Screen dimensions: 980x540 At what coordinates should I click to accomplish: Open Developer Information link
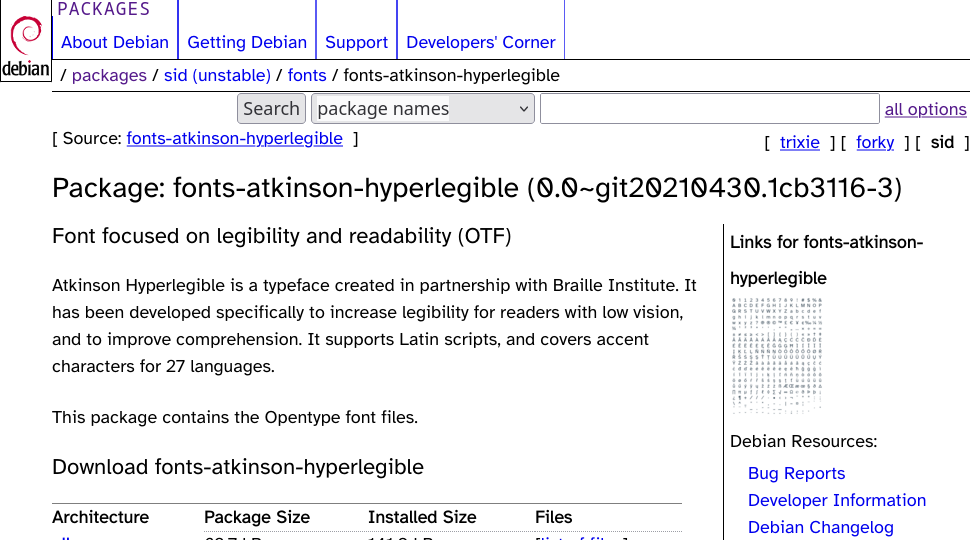[x=837, y=500]
